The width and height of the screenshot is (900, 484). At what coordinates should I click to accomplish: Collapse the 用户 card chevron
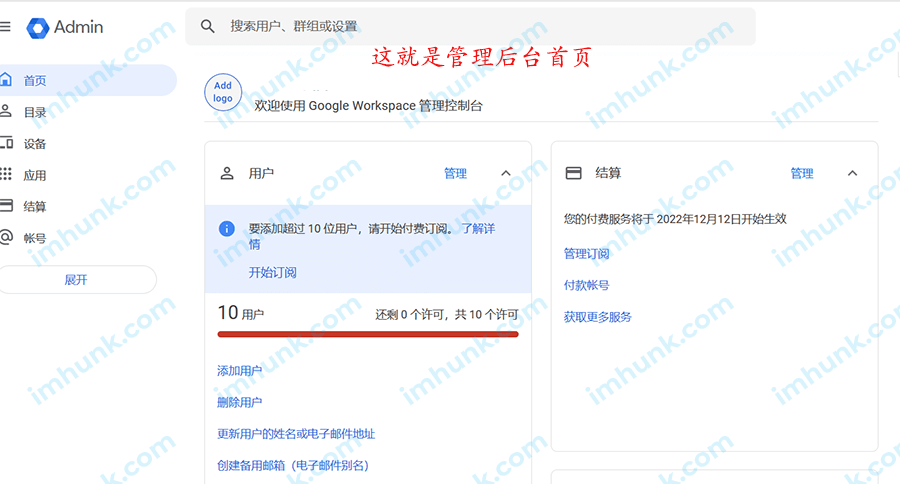point(506,173)
